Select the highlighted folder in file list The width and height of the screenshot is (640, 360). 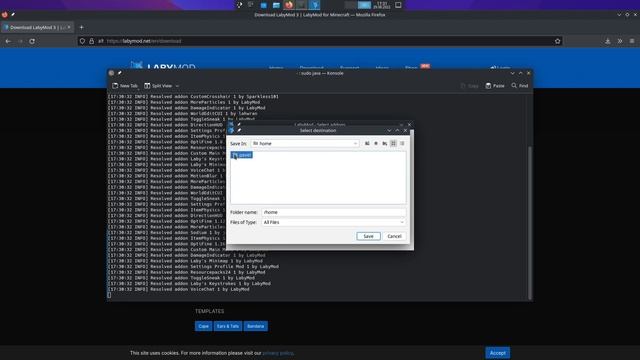coord(242,155)
